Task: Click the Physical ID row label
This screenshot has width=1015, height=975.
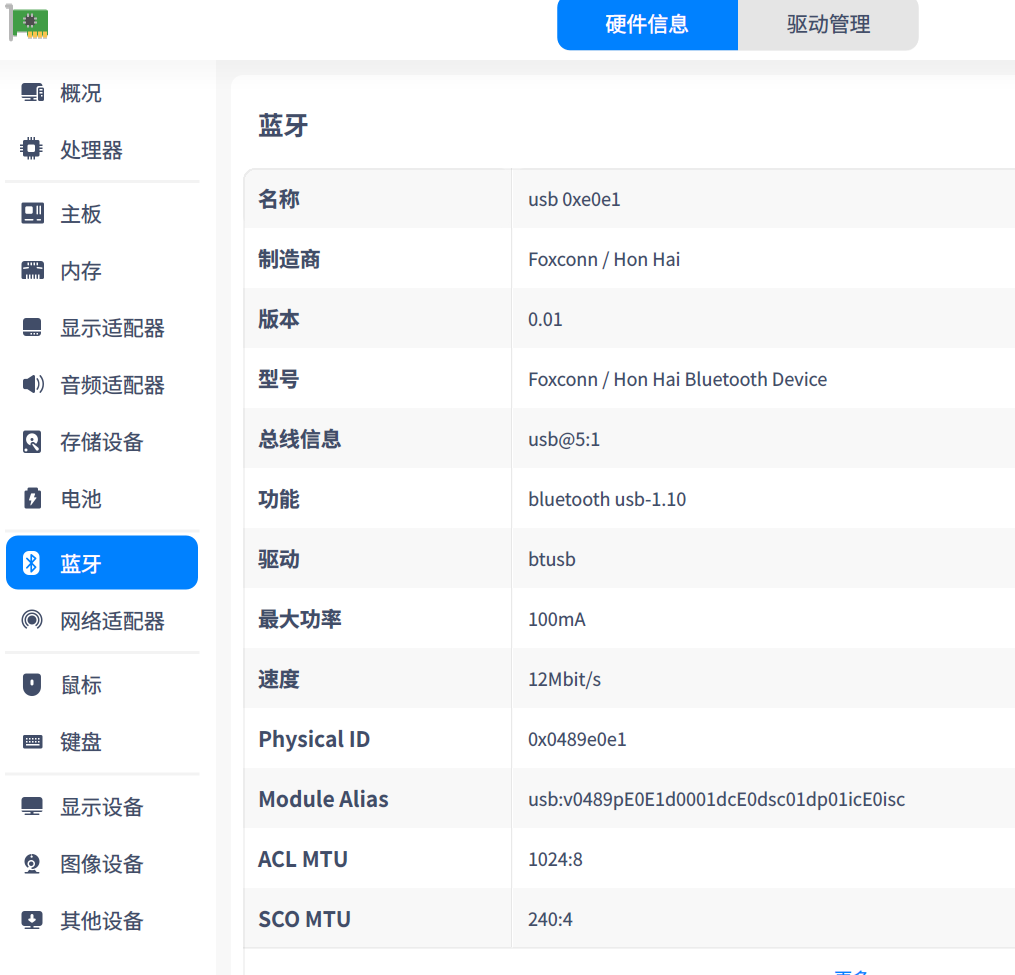Action: [314, 739]
